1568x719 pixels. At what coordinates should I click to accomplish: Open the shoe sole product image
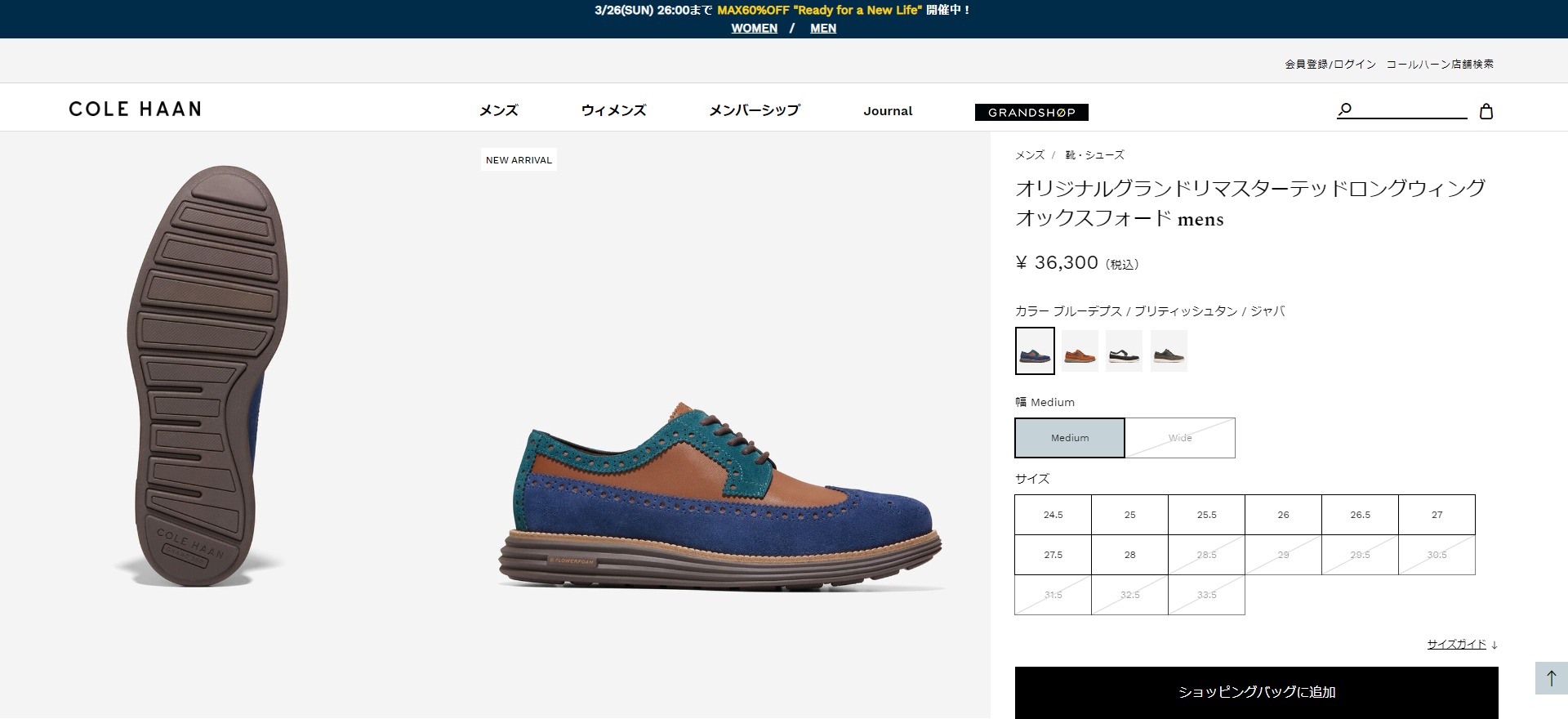(207, 376)
